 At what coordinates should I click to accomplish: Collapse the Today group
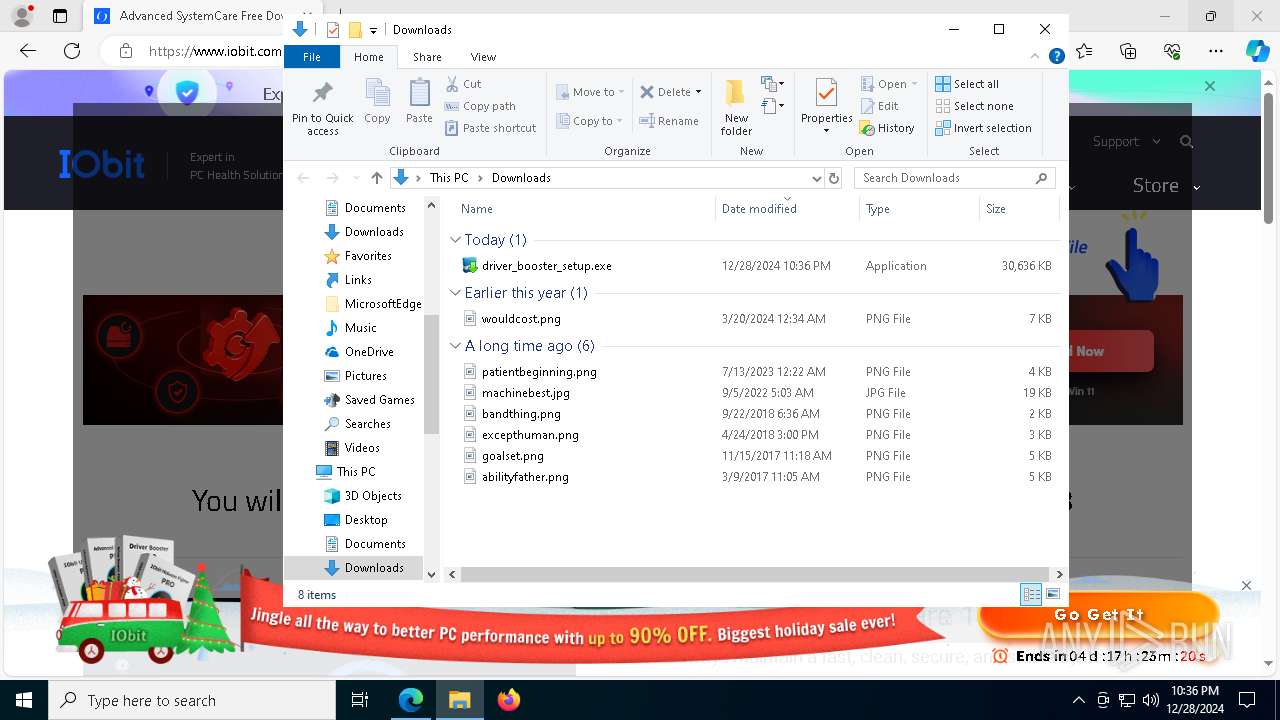pos(456,240)
